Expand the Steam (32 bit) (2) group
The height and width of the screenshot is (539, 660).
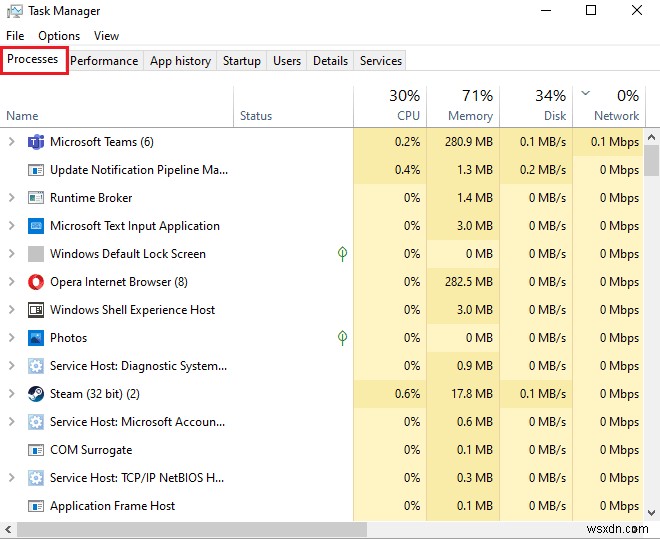point(12,394)
